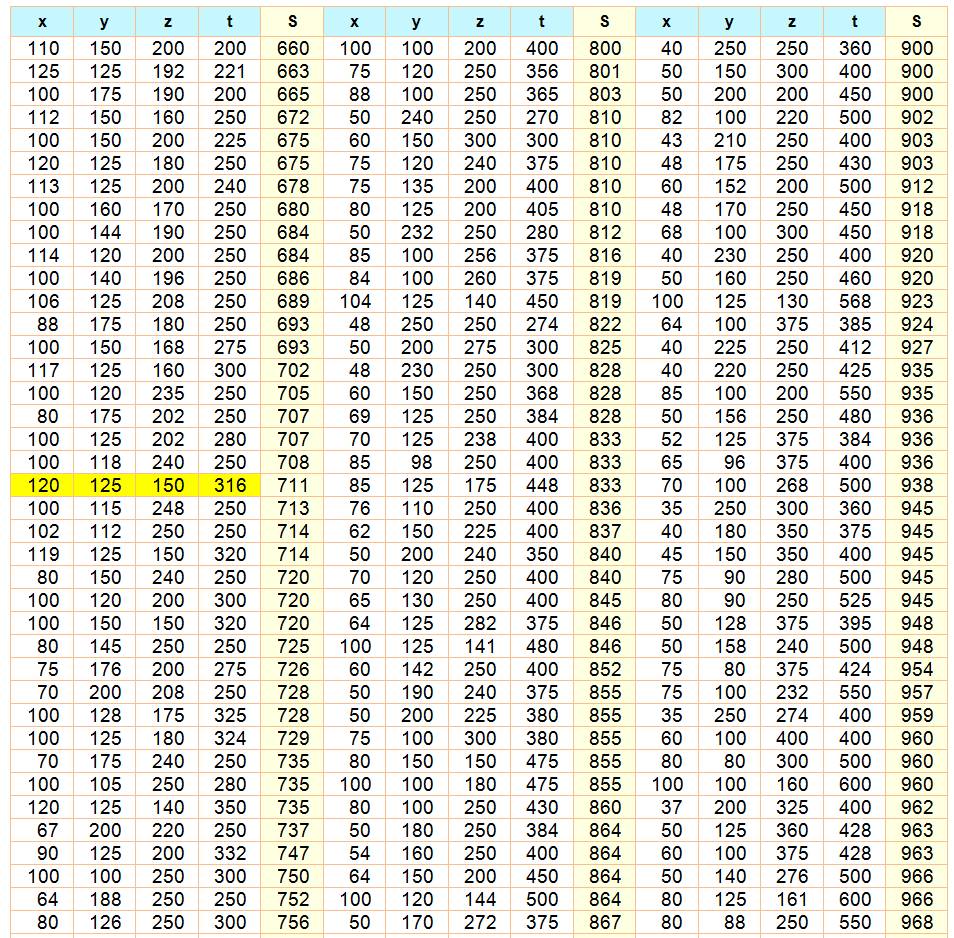Screen dimensions: 954x938
Task: Click the S value 801 cell
Action: (x=604, y=71)
